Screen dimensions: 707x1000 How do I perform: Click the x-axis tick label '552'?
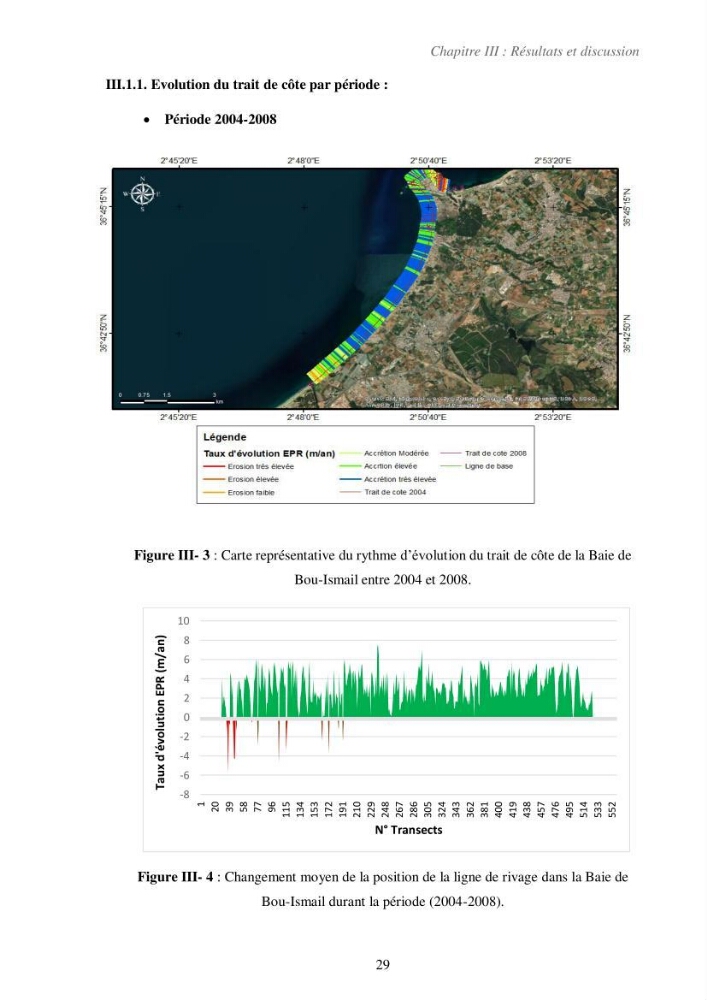(613, 810)
